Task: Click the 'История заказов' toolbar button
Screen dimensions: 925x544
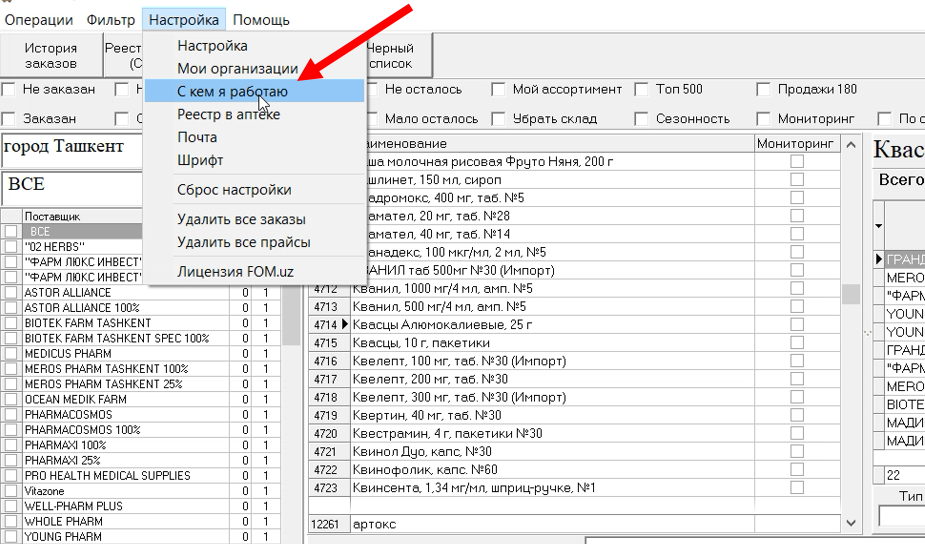Action: click(x=51, y=55)
